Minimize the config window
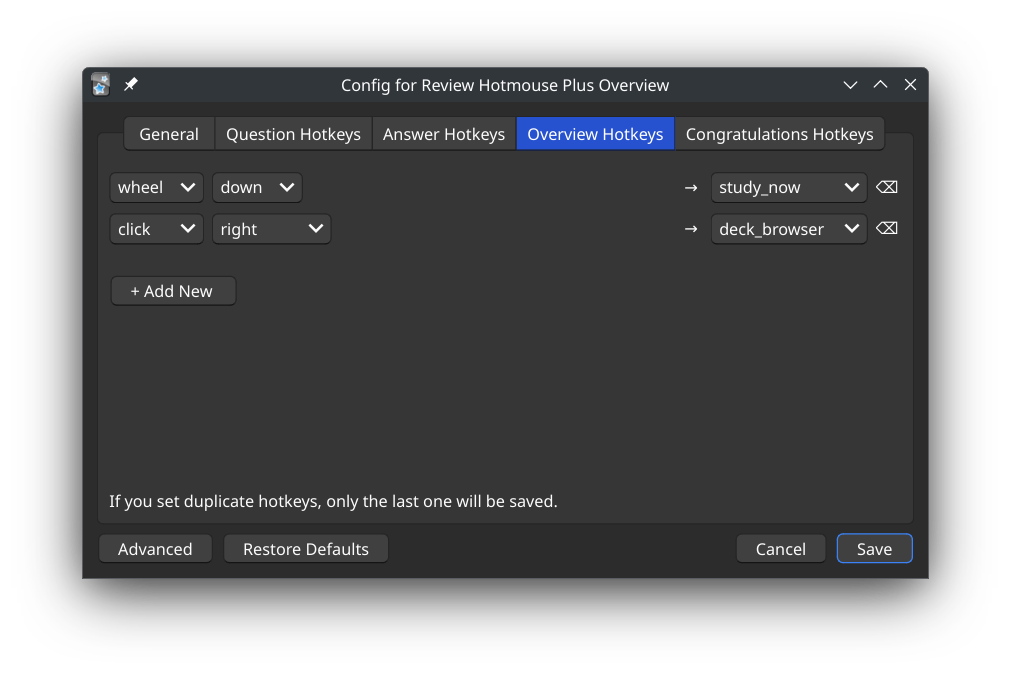 (x=850, y=85)
